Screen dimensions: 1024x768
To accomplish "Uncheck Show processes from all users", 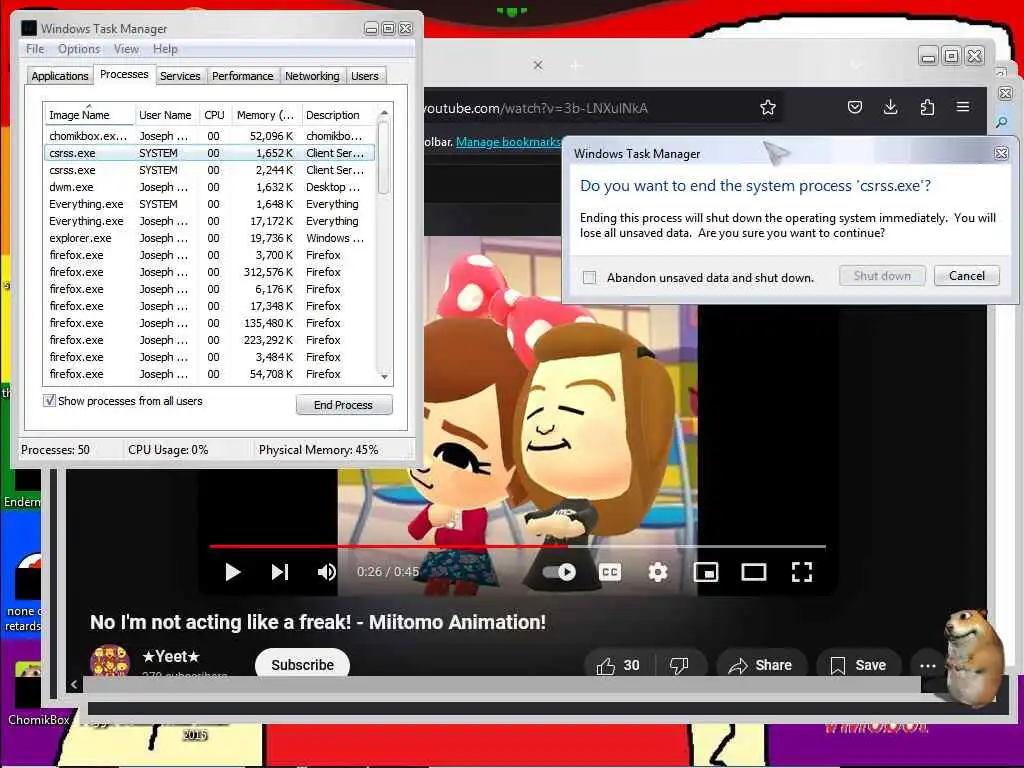I will (x=50, y=400).
